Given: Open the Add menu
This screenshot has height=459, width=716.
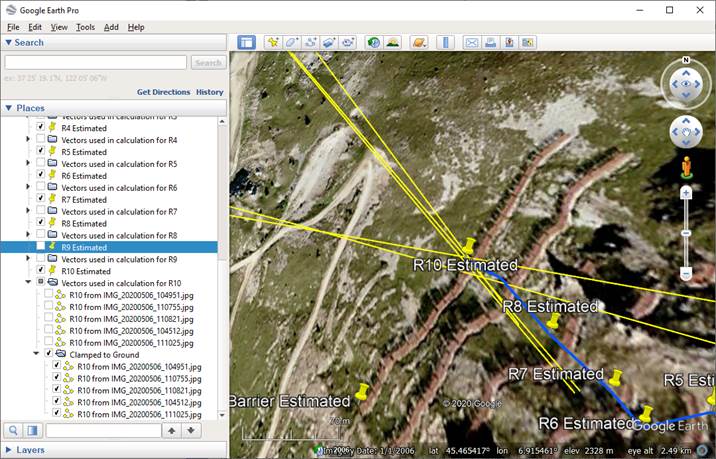Looking at the screenshot, I should pos(111,27).
